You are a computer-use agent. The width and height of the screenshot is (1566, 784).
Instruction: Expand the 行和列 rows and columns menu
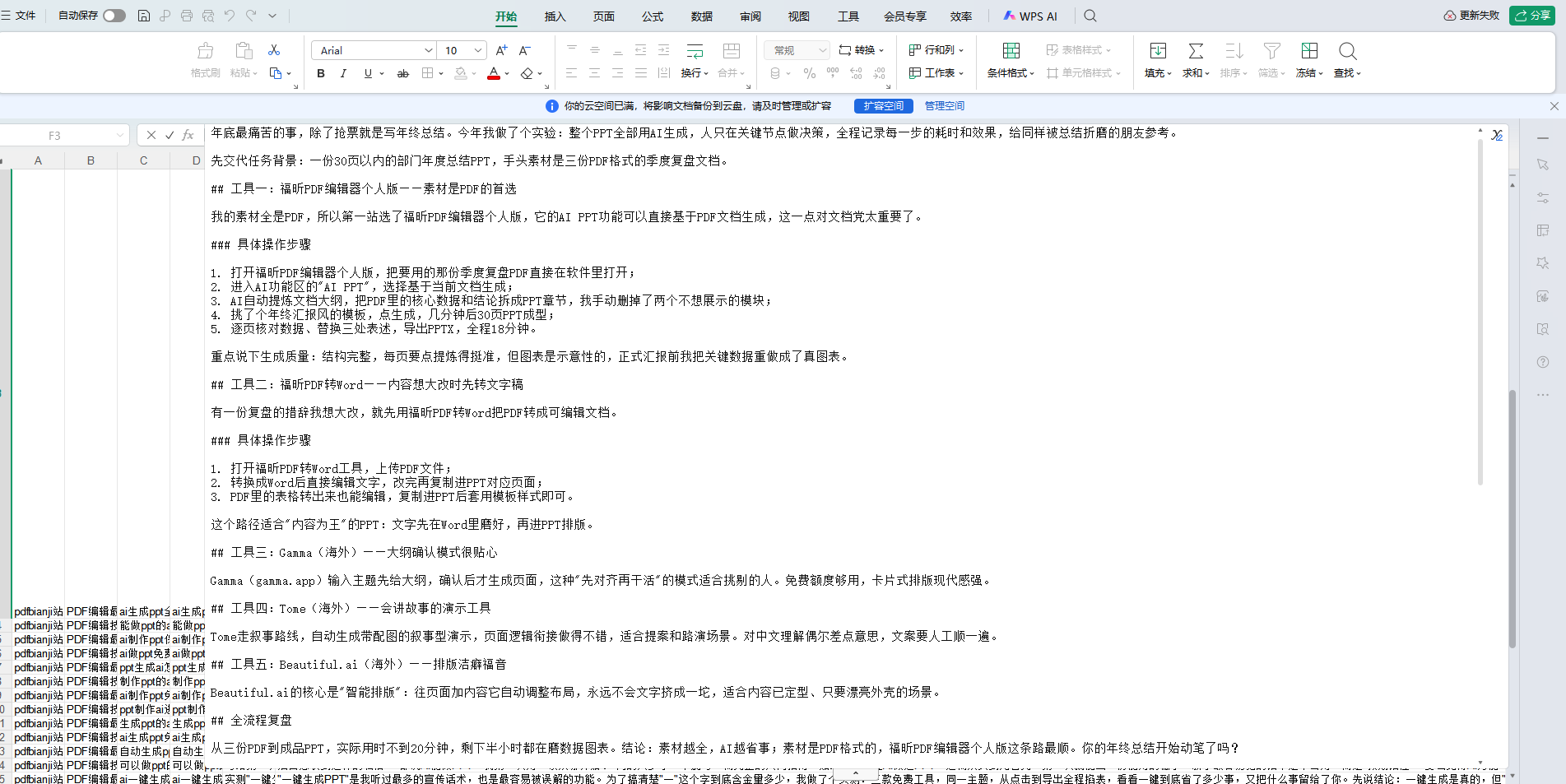(x=936, y=50)
